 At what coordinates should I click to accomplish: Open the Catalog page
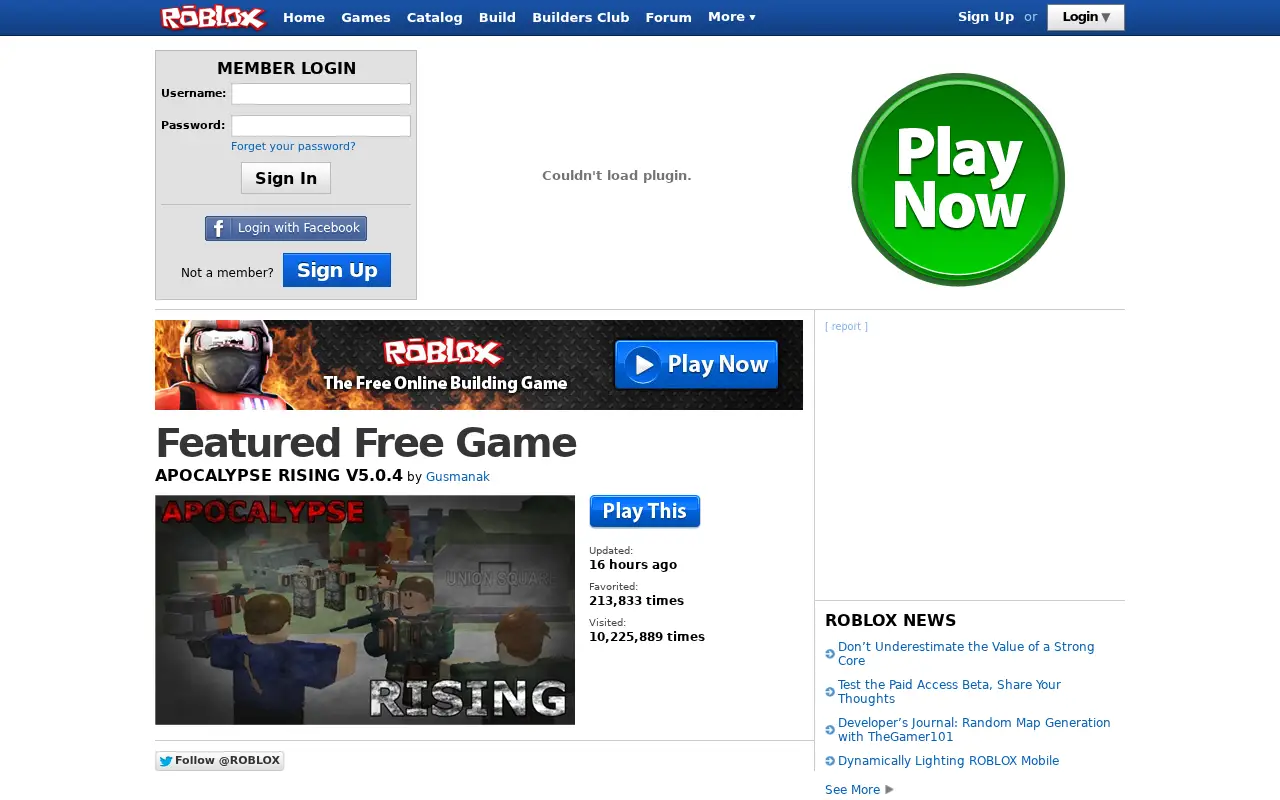click(435, 17)
